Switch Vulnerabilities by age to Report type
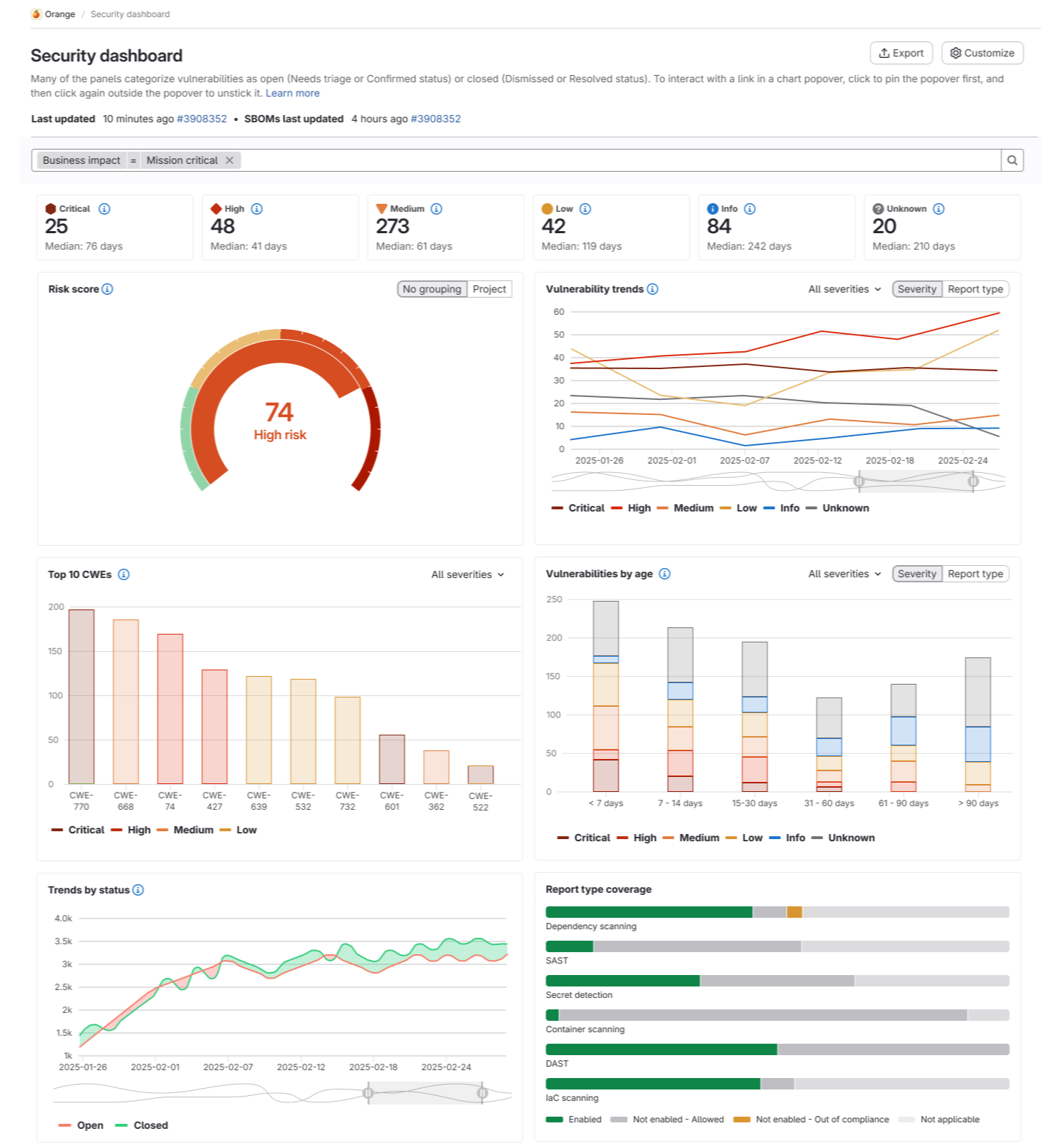Viewport: 1064px width, 1146px height. point(975,574)
